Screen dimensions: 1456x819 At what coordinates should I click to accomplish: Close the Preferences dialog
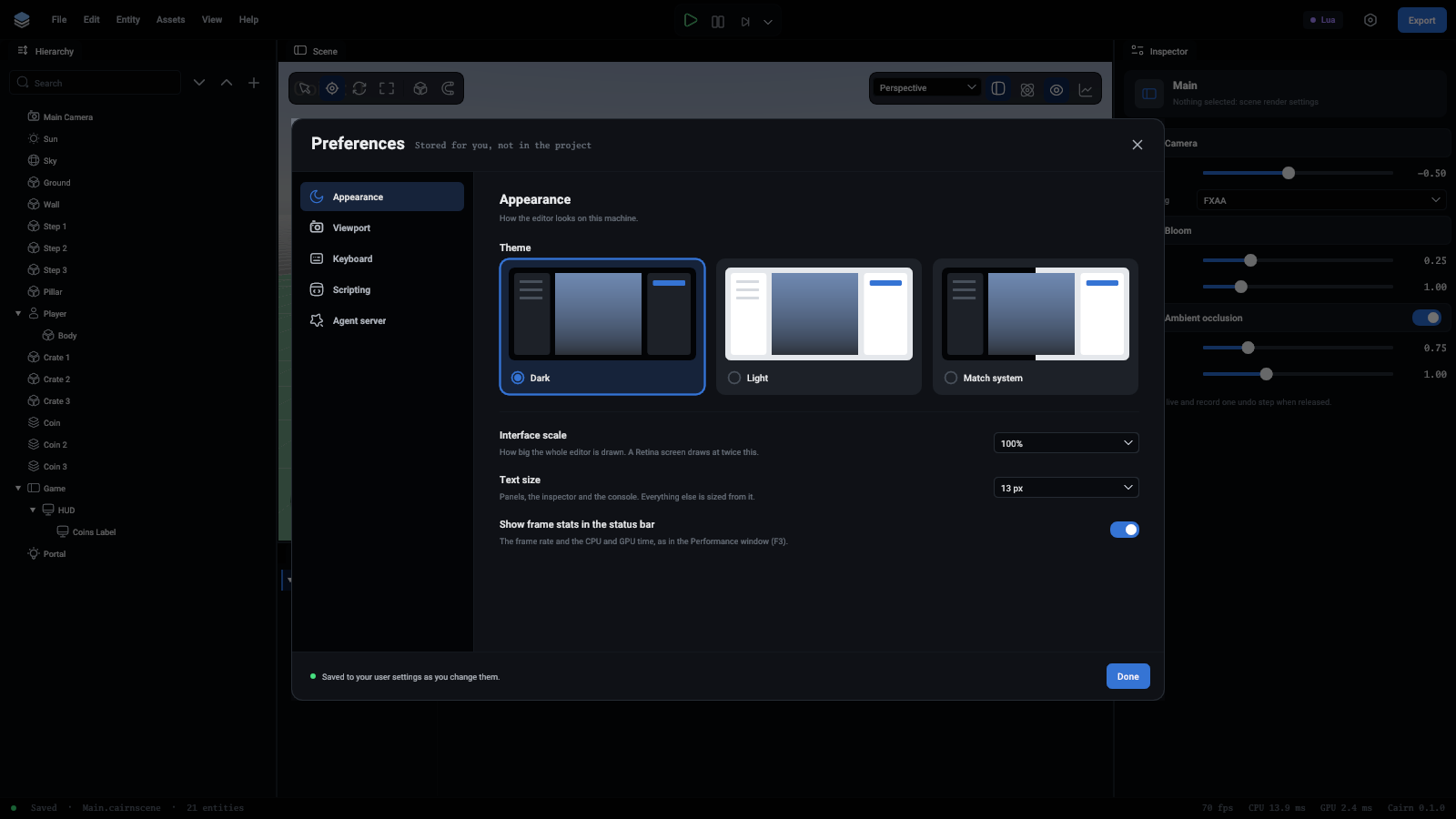(x=1137, y=145)
